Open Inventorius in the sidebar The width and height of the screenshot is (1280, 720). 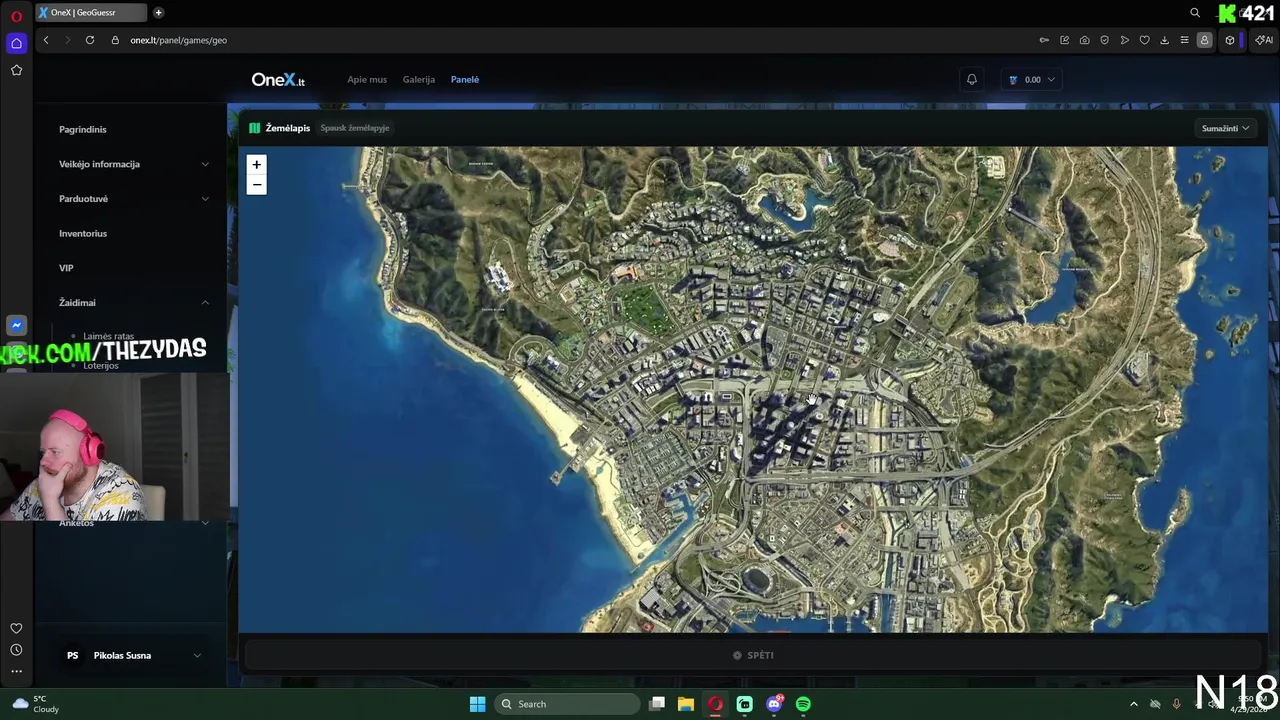pos(83,233)
